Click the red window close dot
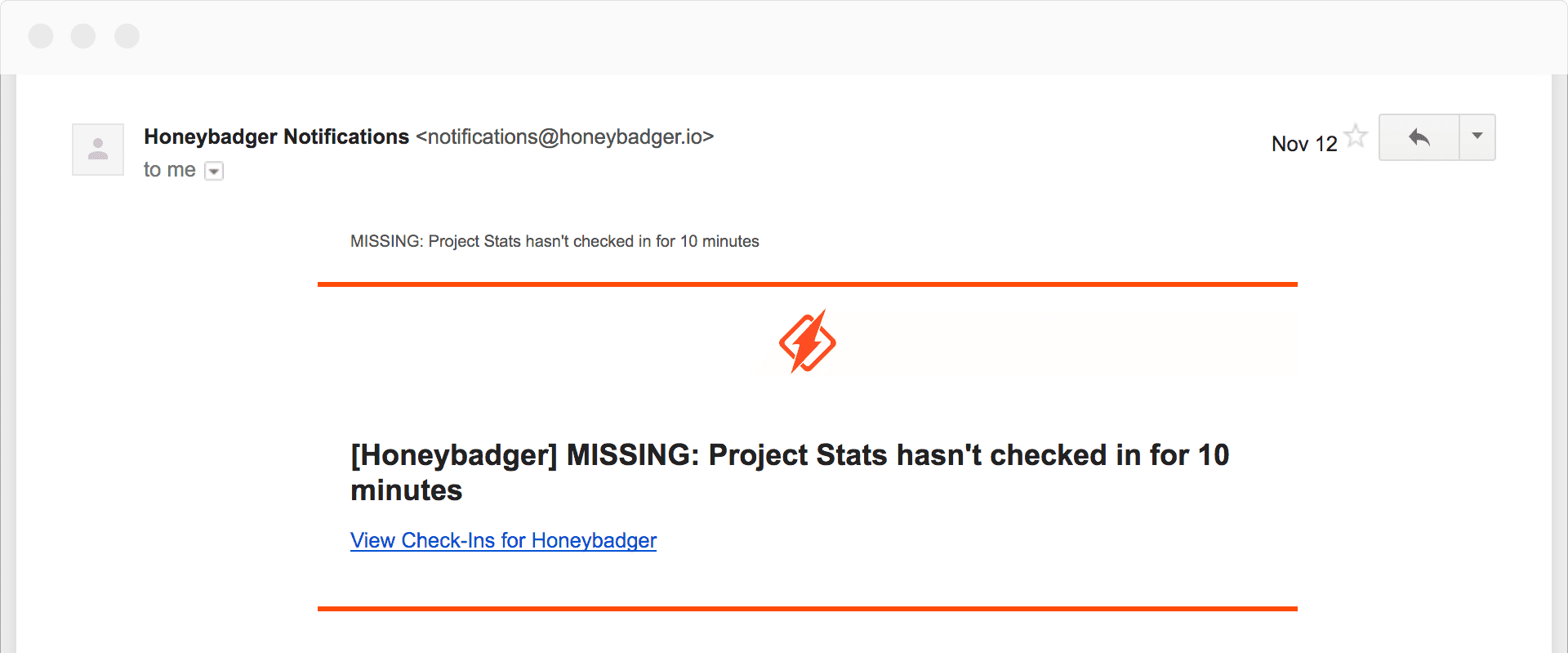1568x653 pixels. click(41, 36)
